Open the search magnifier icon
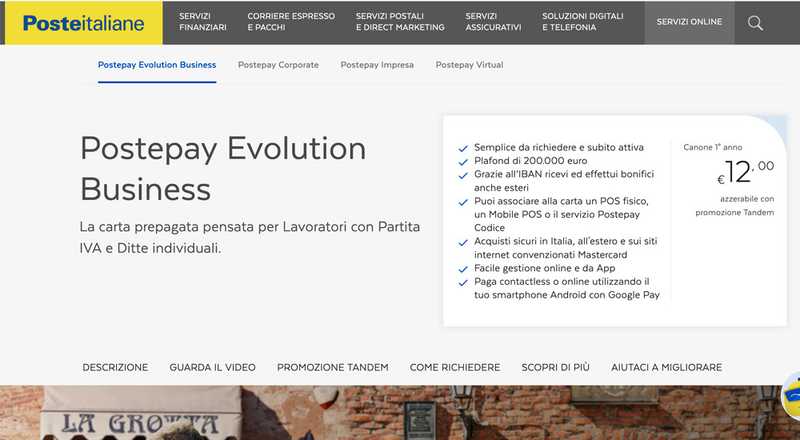This screenshot has width=800, height=440. pyautogui.click(x=755, y=23)
